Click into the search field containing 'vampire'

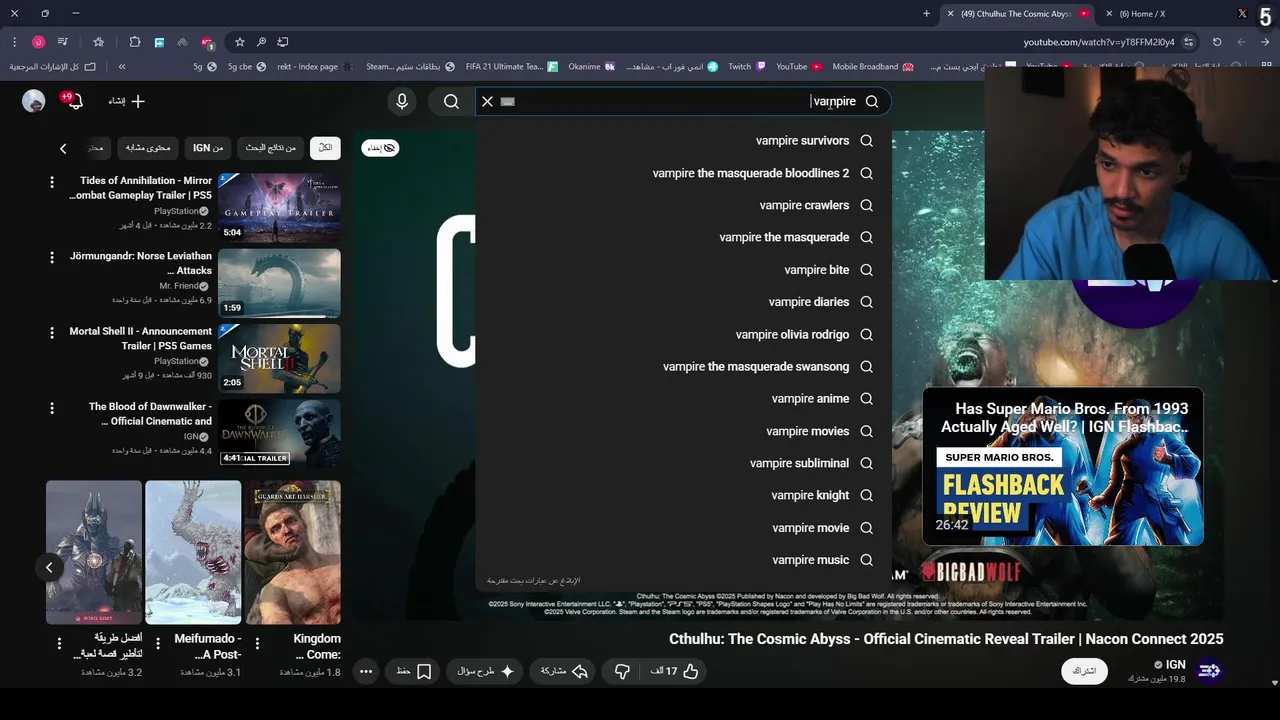[683, 101]
